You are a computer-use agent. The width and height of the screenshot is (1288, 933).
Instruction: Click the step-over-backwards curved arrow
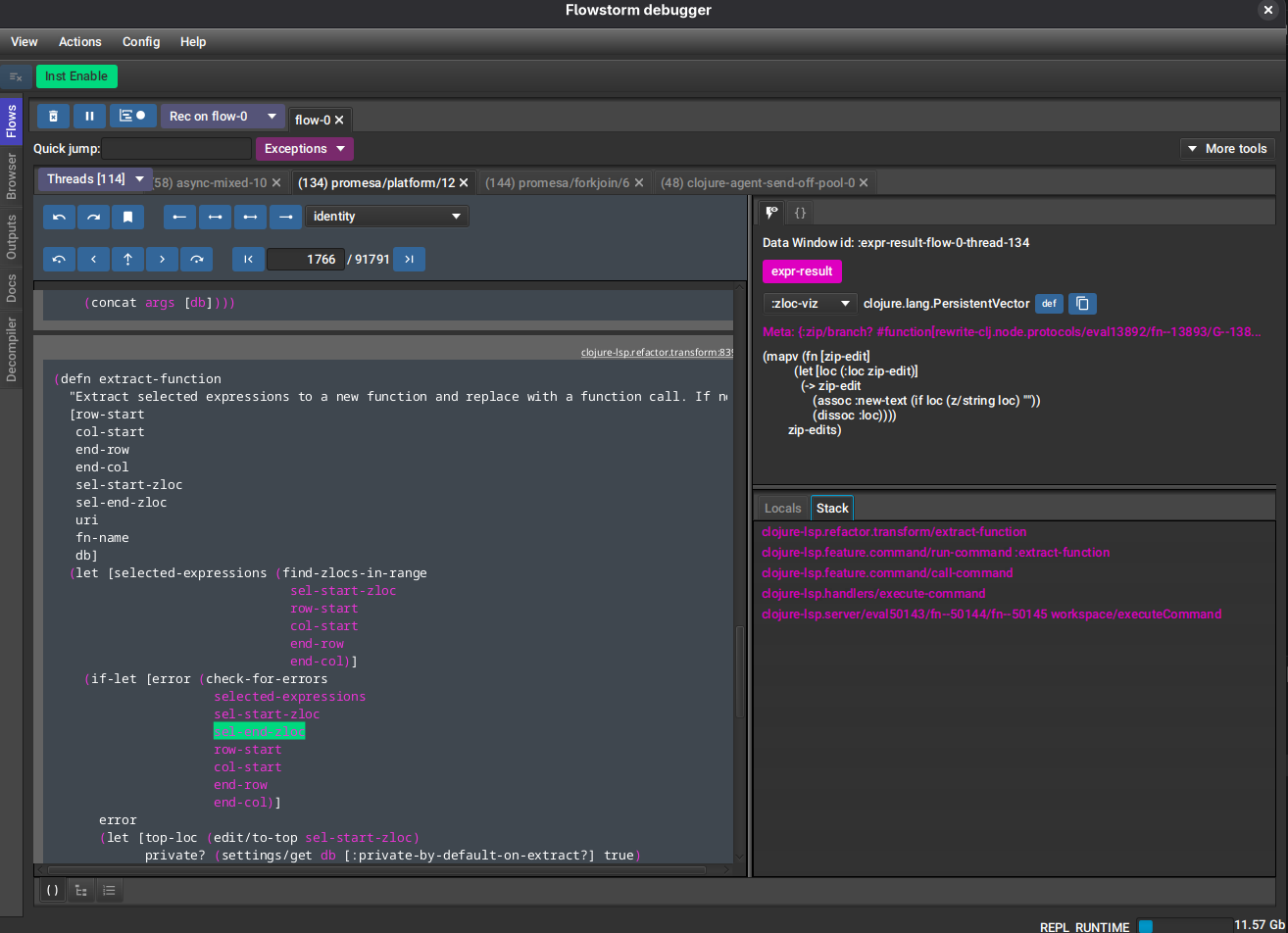[59, 259]
